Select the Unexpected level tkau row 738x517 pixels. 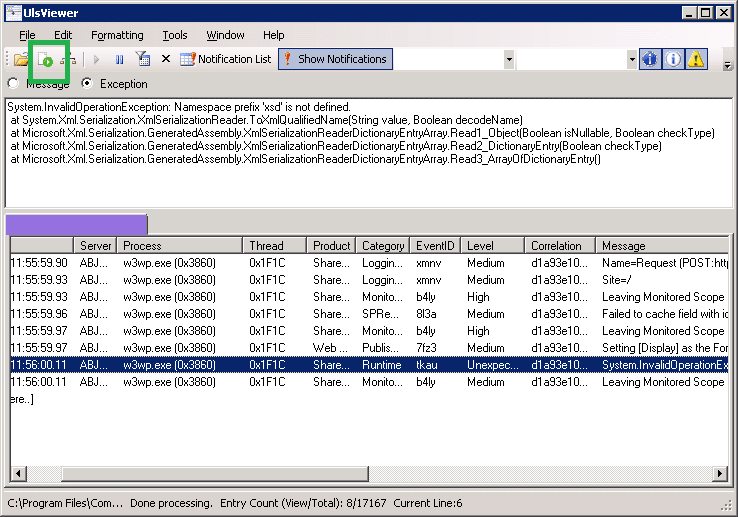click(x=369, y=365)
